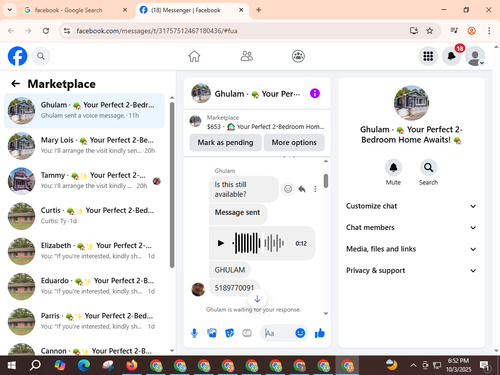
Task: Launch Microsoft Edge from taskbar
Action: (x=84, y=366)
